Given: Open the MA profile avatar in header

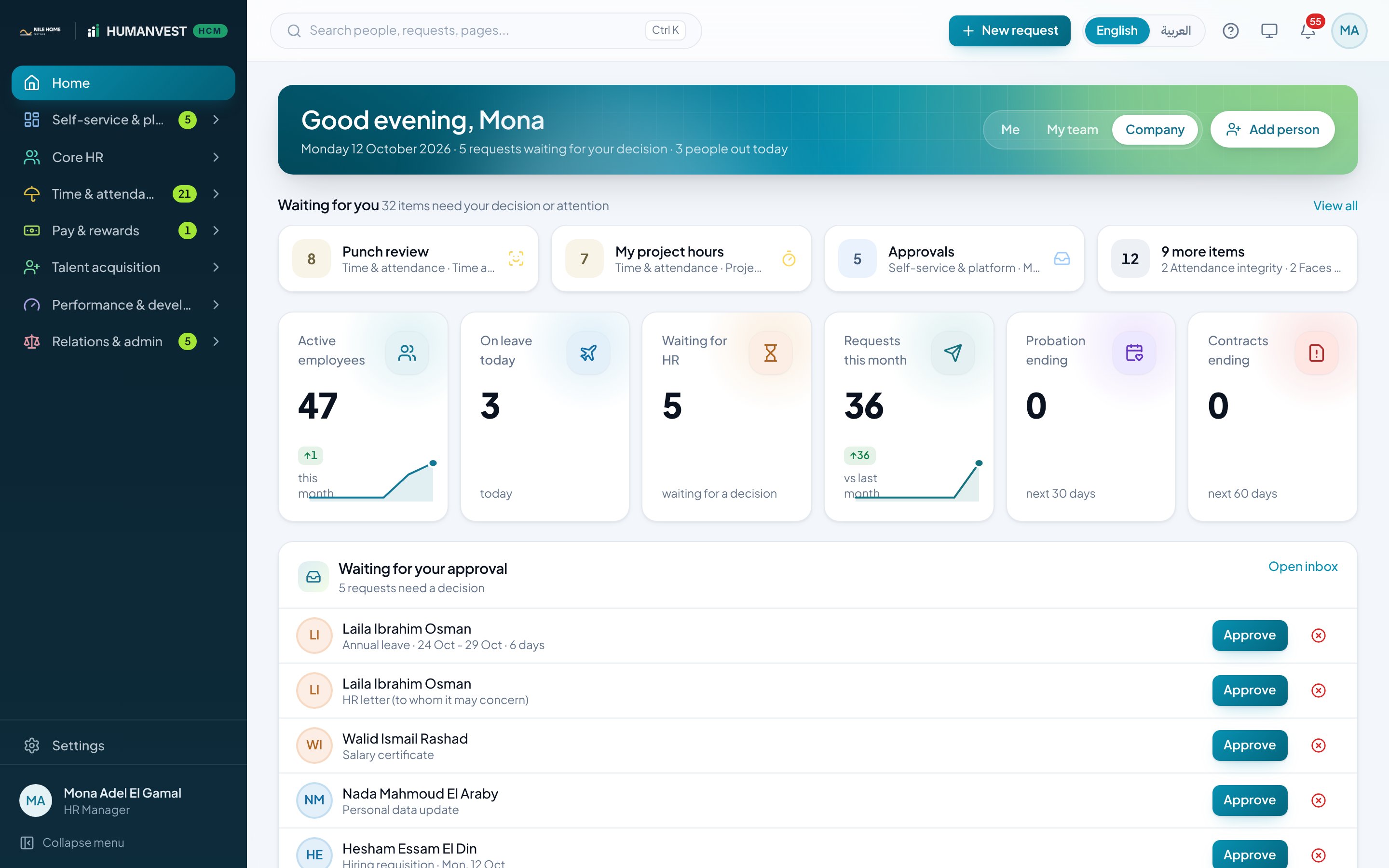Looking at the screenshot, I should [1349, 31].
